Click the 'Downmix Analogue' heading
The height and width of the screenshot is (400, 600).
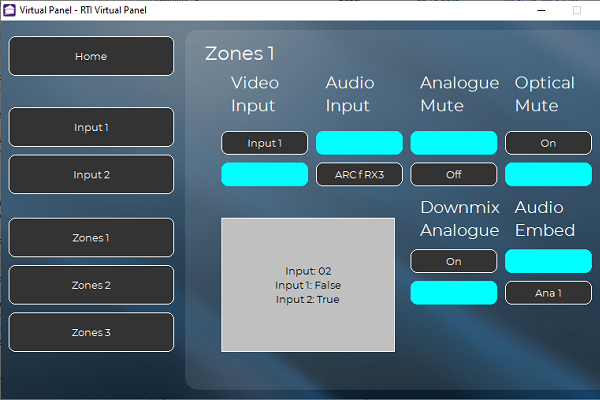point(460,219)
